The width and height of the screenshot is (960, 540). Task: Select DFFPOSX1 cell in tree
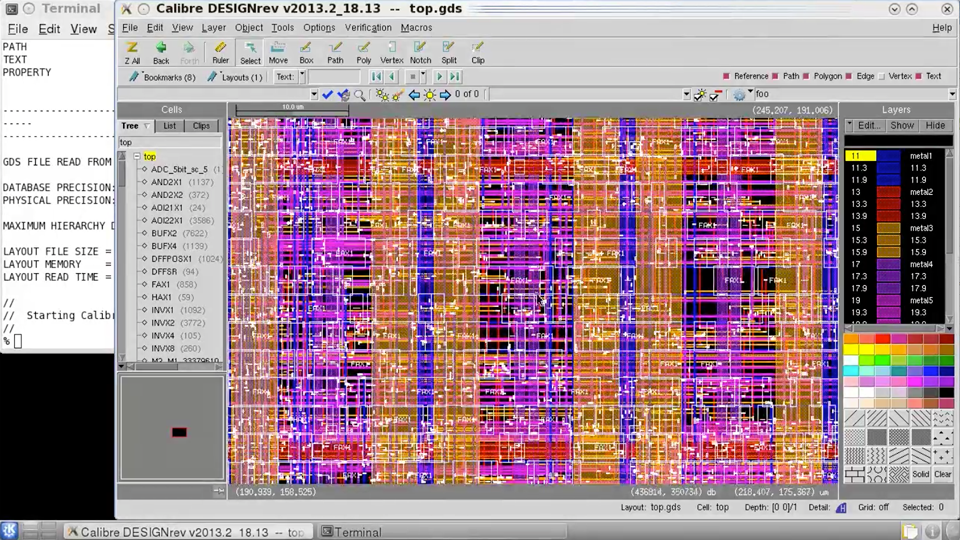(171, 259)
